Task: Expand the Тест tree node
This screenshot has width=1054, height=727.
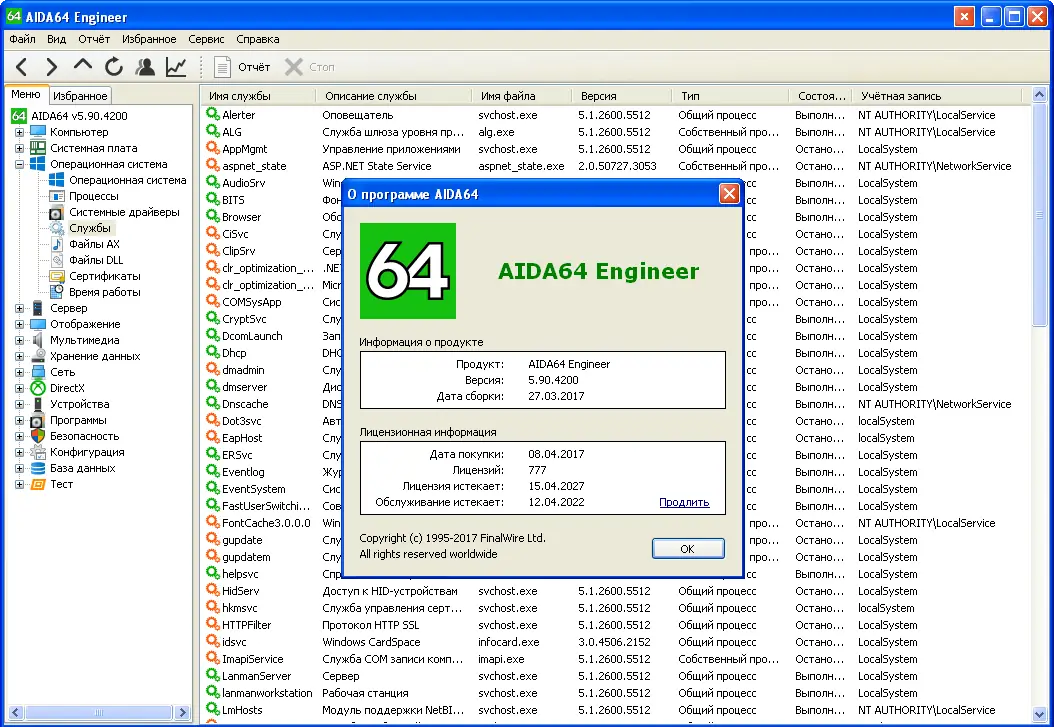Action: [x=19, y=484]
